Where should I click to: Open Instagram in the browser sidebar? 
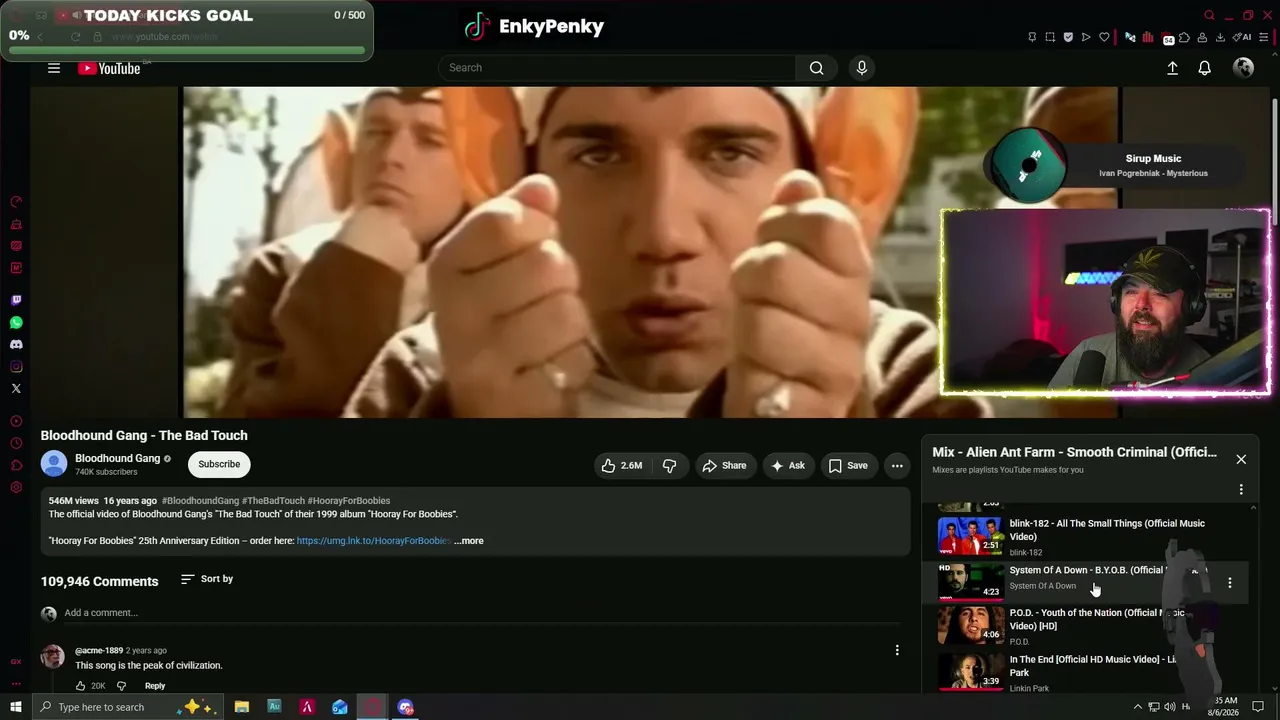(x=16, y=367)
